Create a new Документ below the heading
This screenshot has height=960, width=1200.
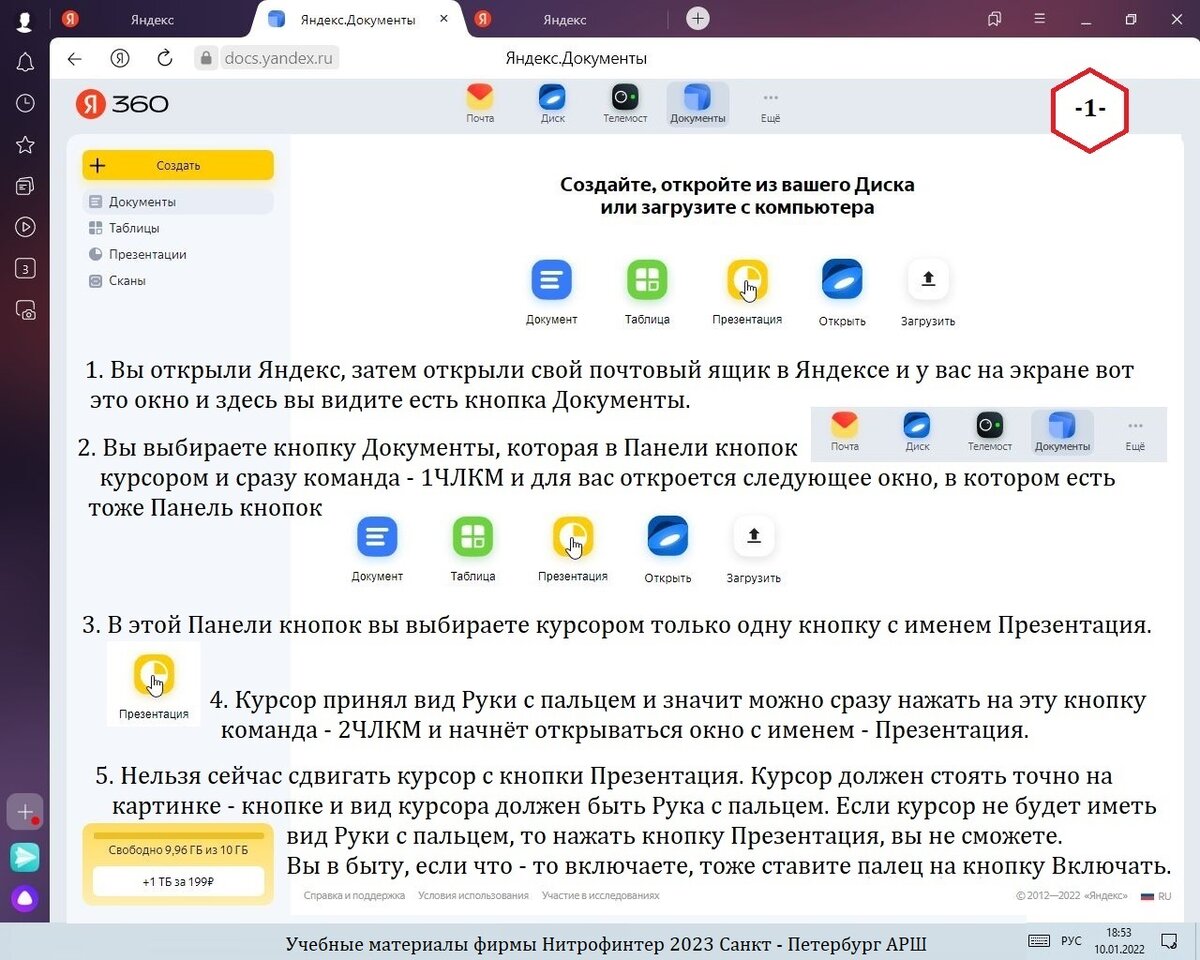pos(551,292)
